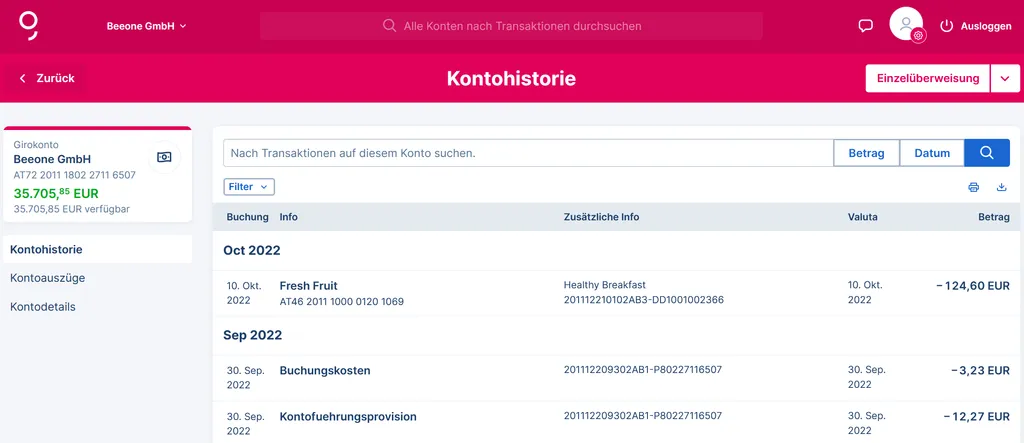The height and width of the screenshot is (443, 1024).
Task: Click the Zusätzliche Info column header
Action: click(x=601, y=217)
